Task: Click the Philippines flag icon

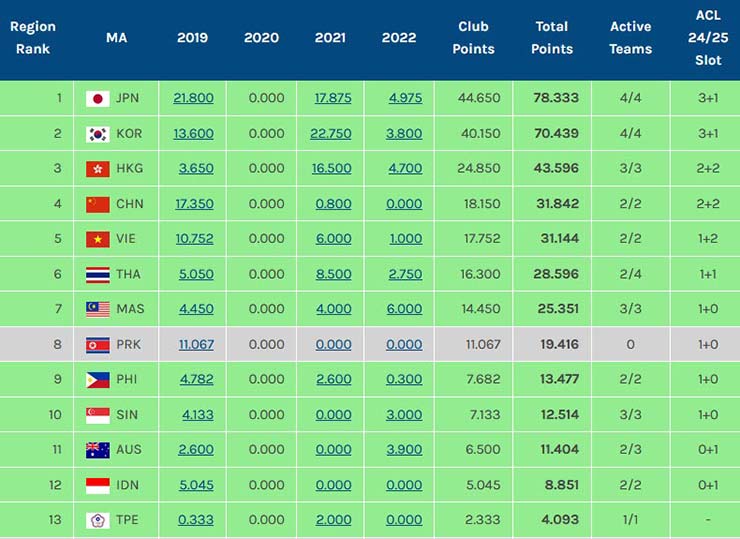Action: 97,380
